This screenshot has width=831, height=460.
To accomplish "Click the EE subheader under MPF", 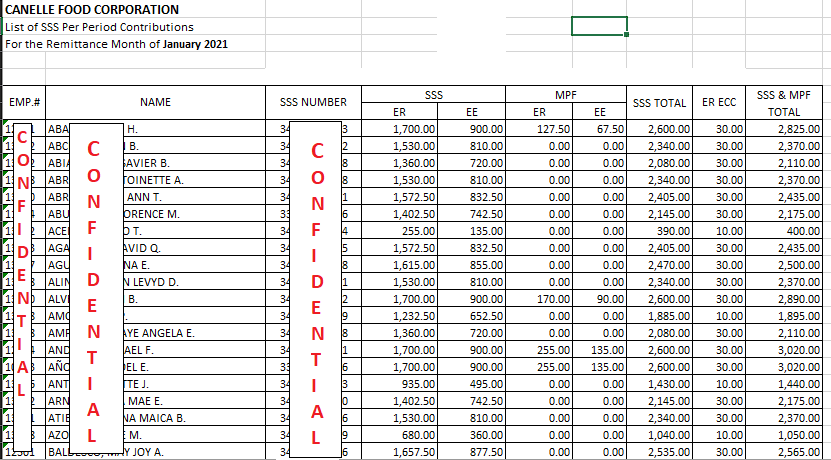I will pos(599,111).
